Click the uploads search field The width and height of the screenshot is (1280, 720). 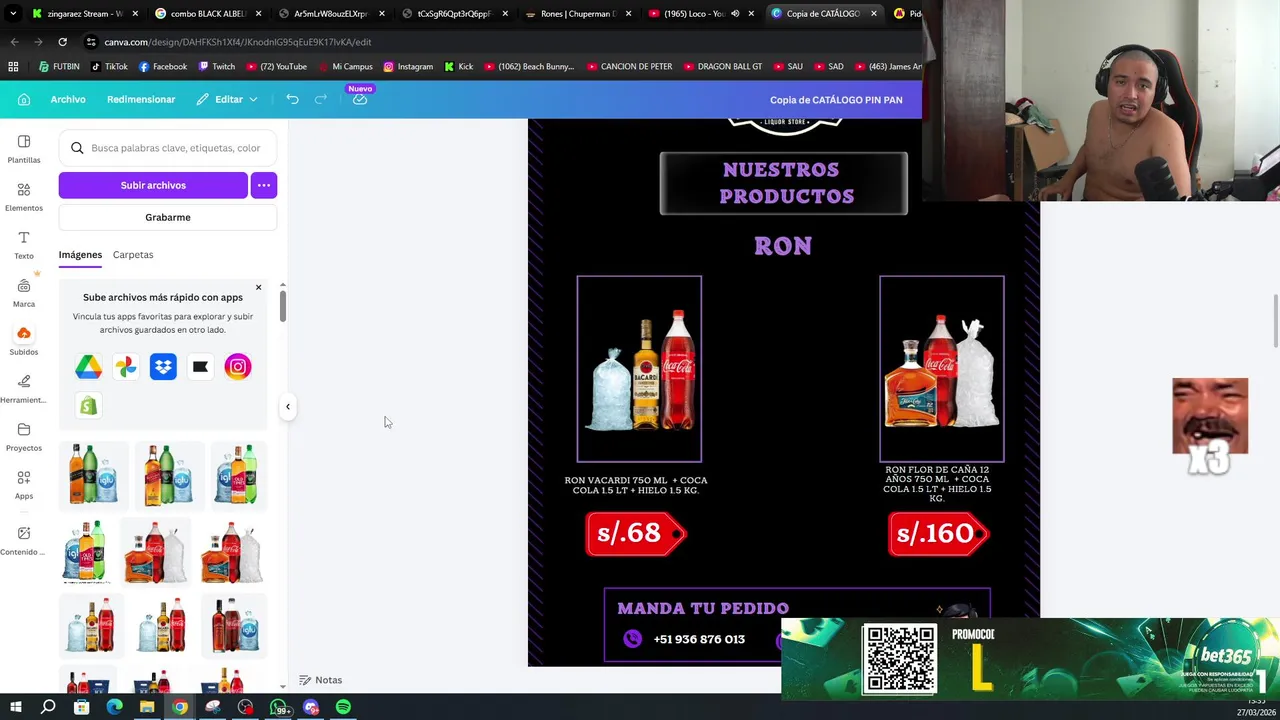168,148
